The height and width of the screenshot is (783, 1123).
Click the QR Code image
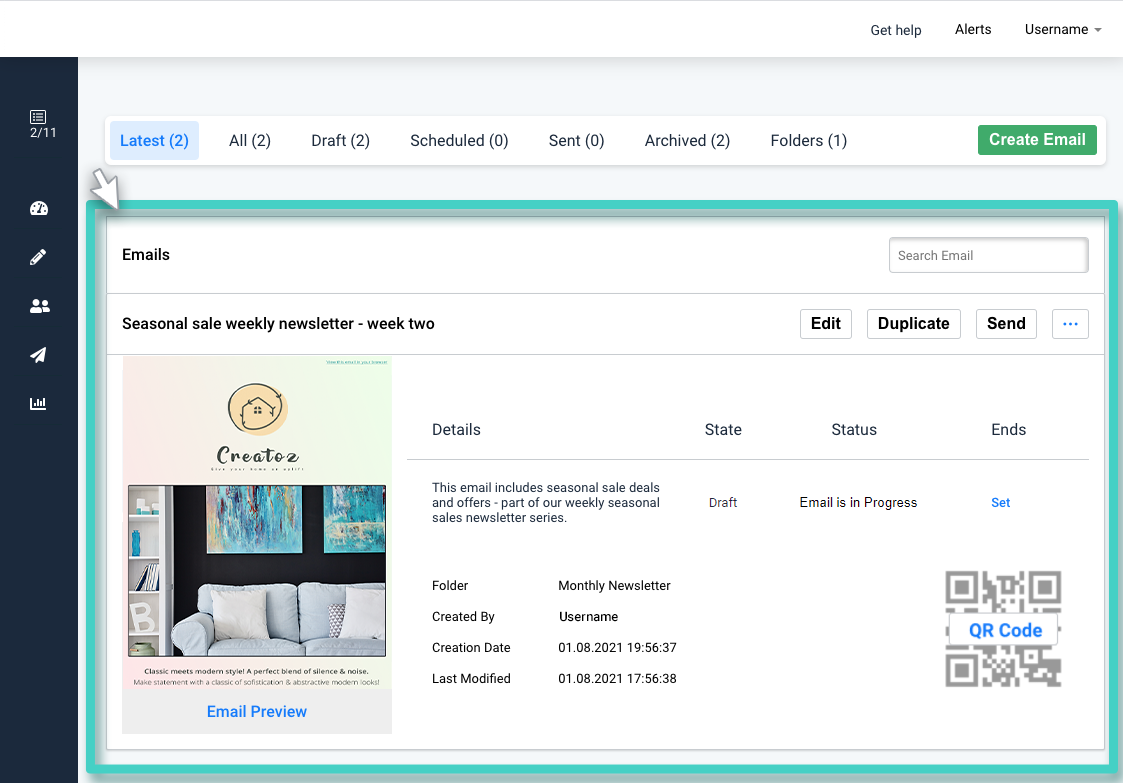click(1003, 629)
